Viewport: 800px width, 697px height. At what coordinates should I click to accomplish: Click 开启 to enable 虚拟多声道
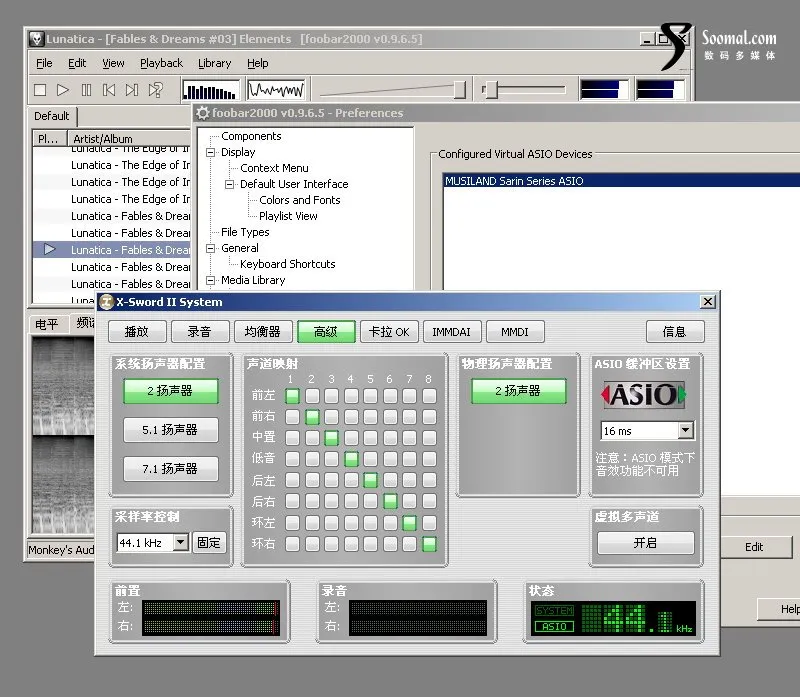tap(645, 543)
